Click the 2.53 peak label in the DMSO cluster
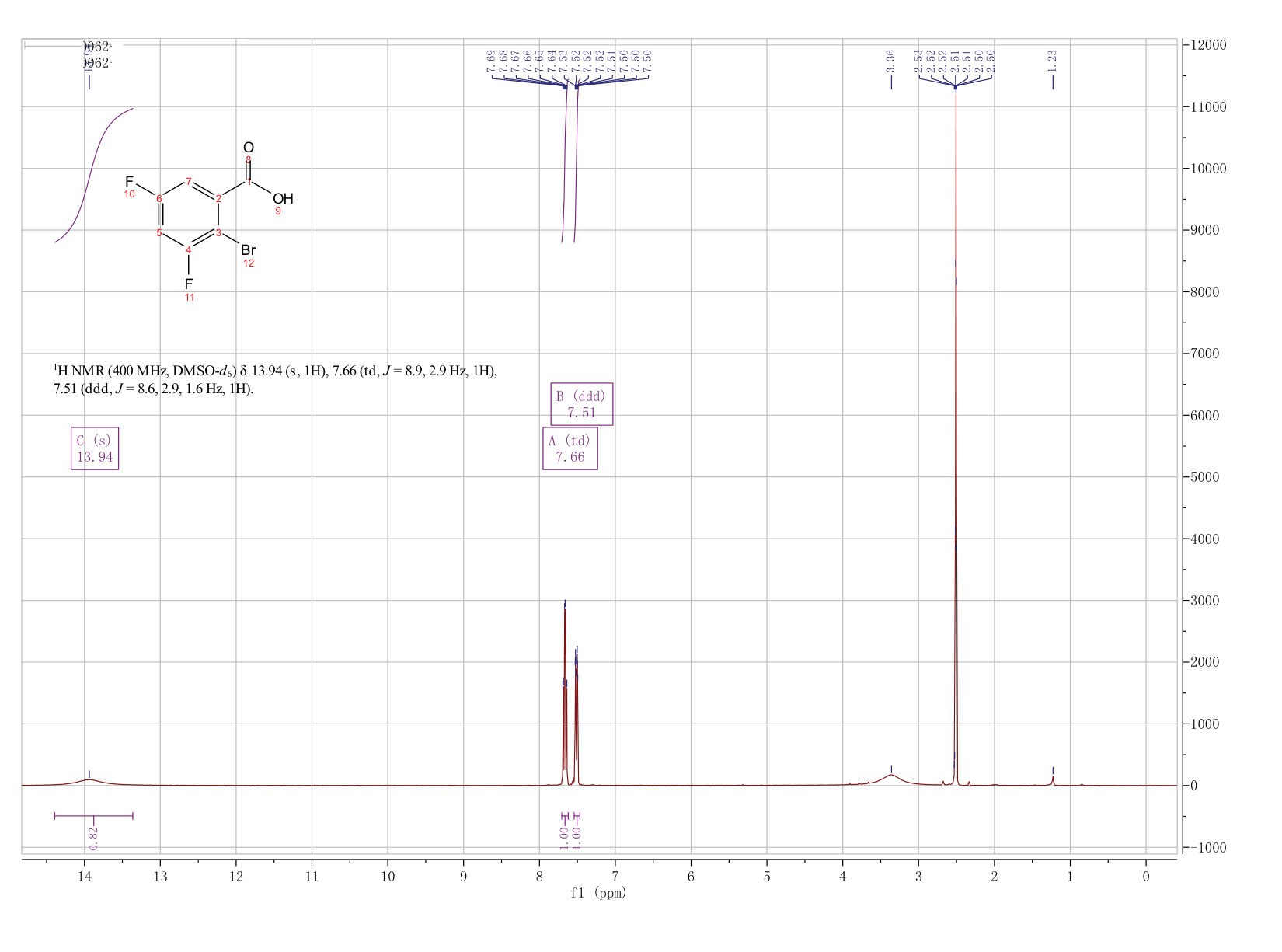The height and width of the screenshot is (952, 1282). (918, 60)
